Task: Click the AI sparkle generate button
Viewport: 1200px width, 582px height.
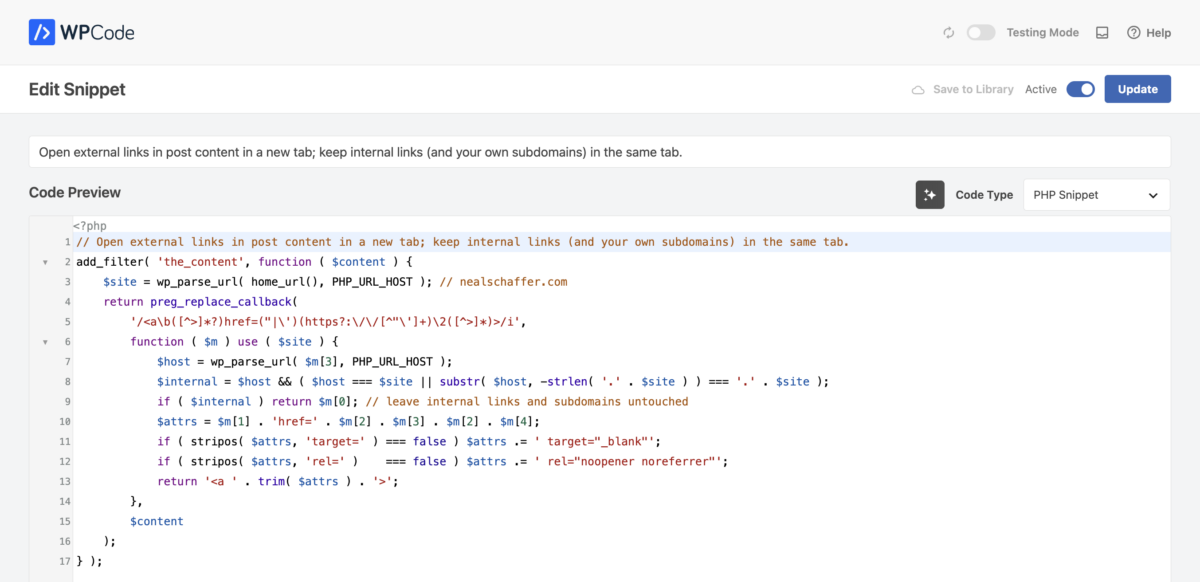Action: (930, 195)
